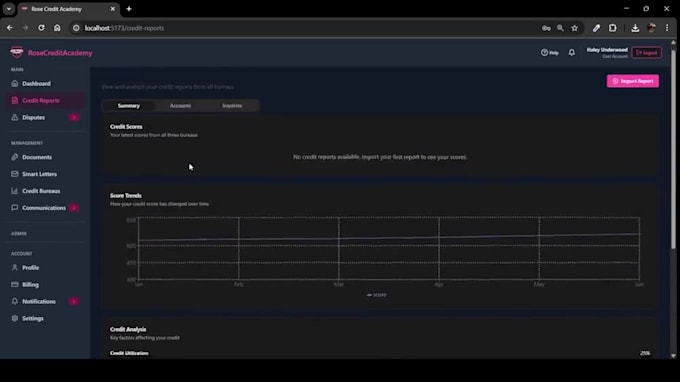
Task: Click the RoseCreditAcademy logo
Action: 51,53
